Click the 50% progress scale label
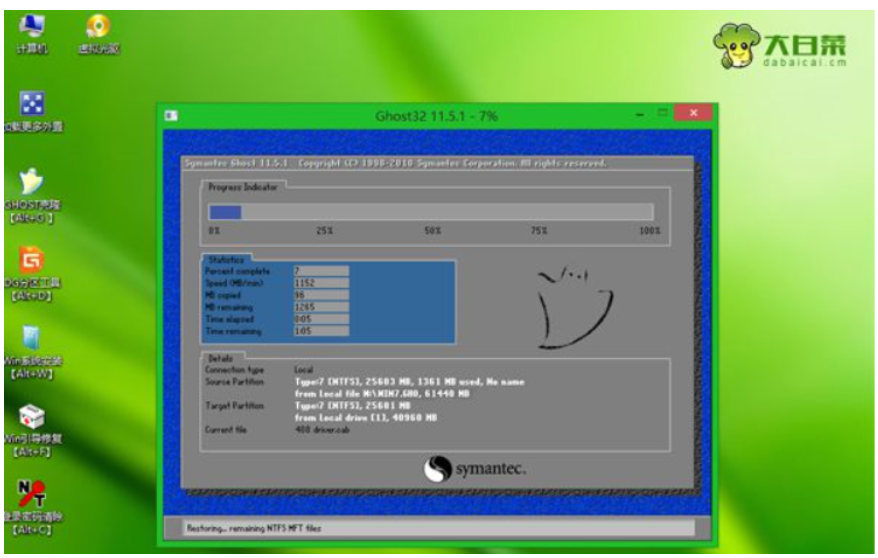878x558 pixels. click(x=432, y=231)
